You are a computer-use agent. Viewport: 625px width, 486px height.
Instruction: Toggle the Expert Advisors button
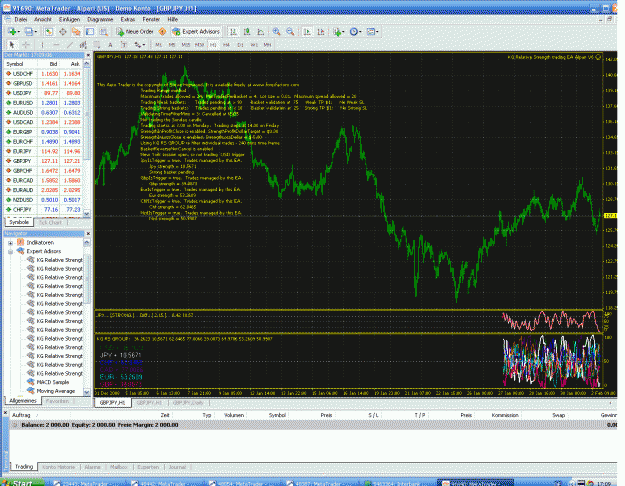[x=196, y=31]
